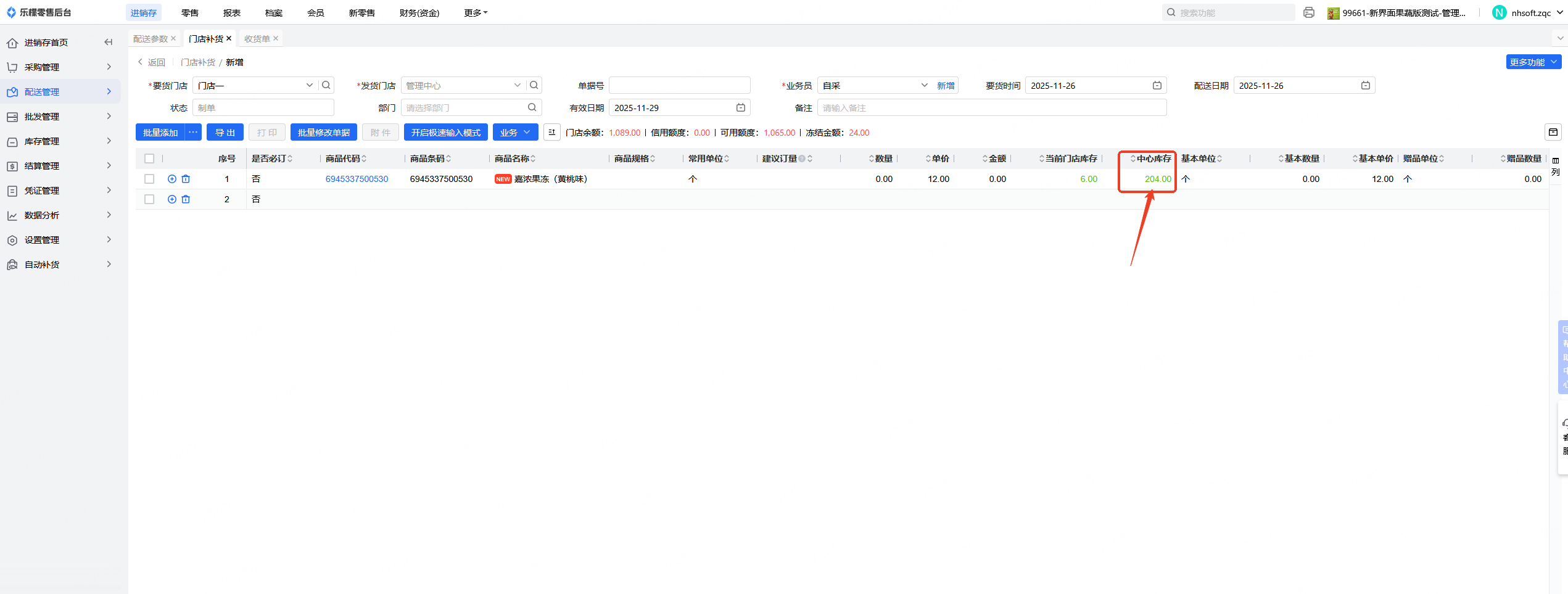The image size is (1568, 594).
Task: Click the 批量修改单据 button
Action: pos(324,132)
